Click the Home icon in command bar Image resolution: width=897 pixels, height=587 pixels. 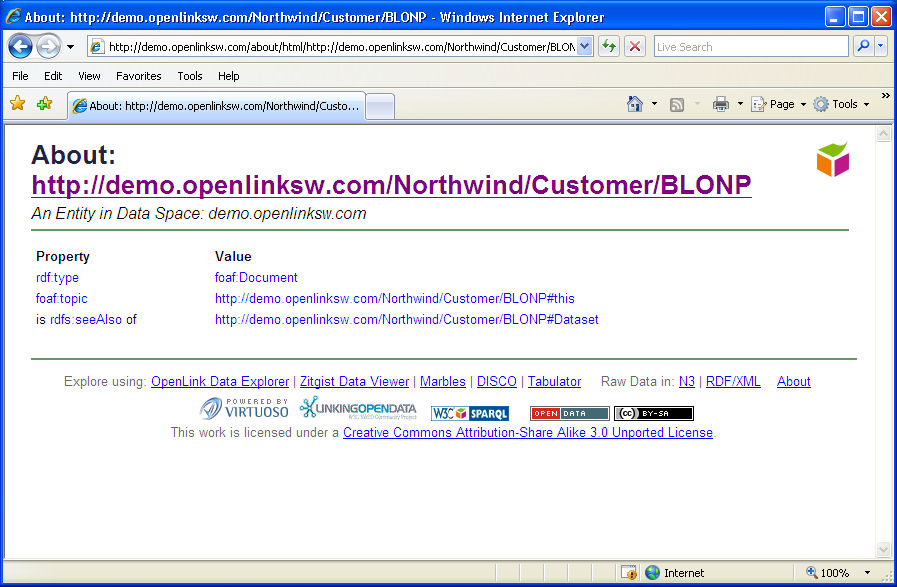[x=634, y=104]
